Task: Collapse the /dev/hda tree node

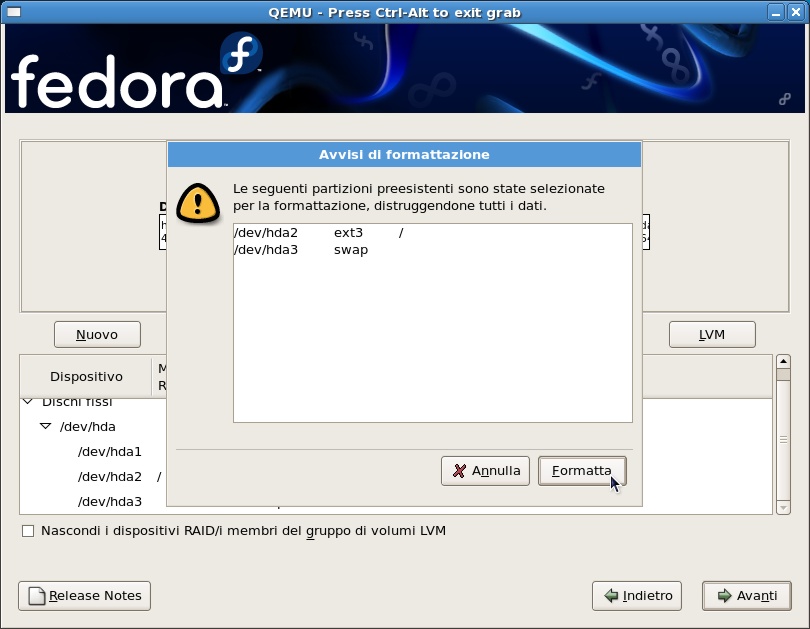Action: coord(45,427)
